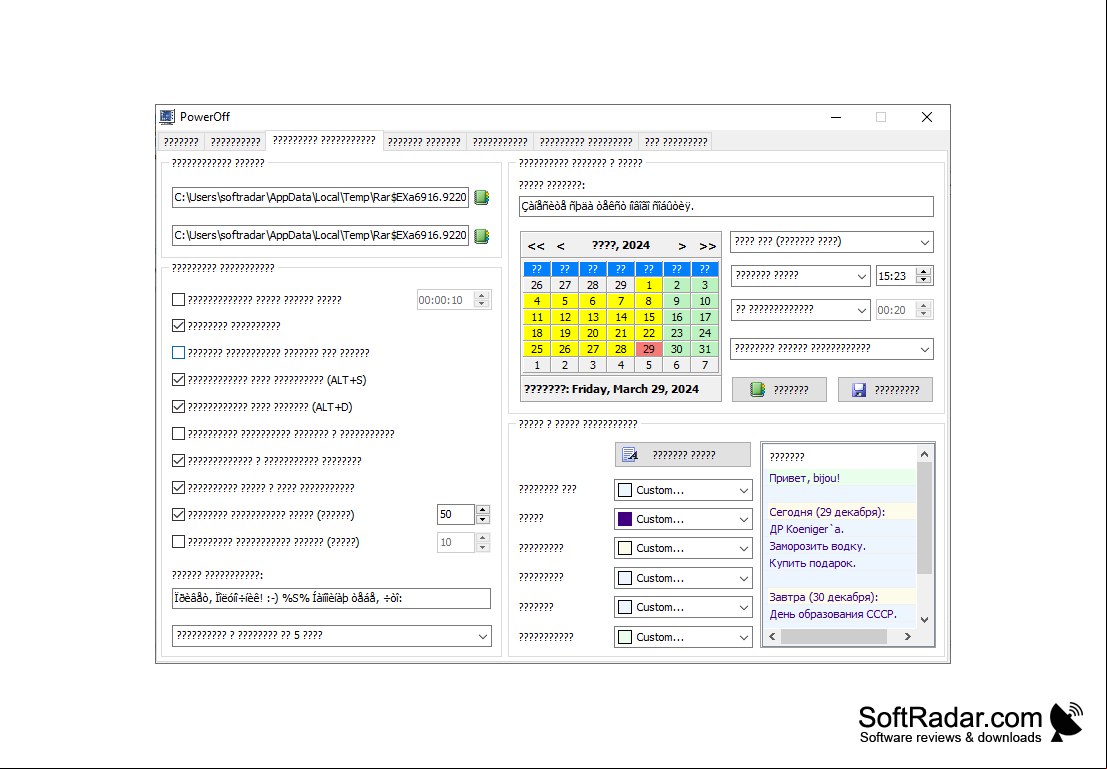Select the "Сегодня (29 декабря):" list row
This screenshot has width=1107, height=769.
(840, 512)
